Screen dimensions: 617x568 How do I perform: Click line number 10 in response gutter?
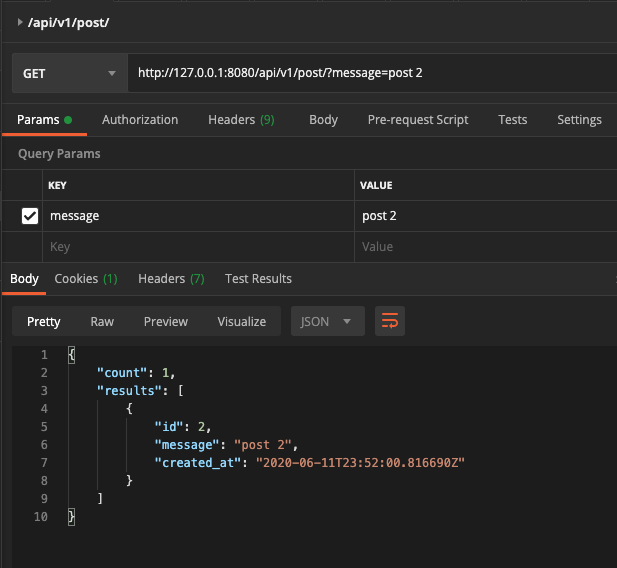[41, 517]
